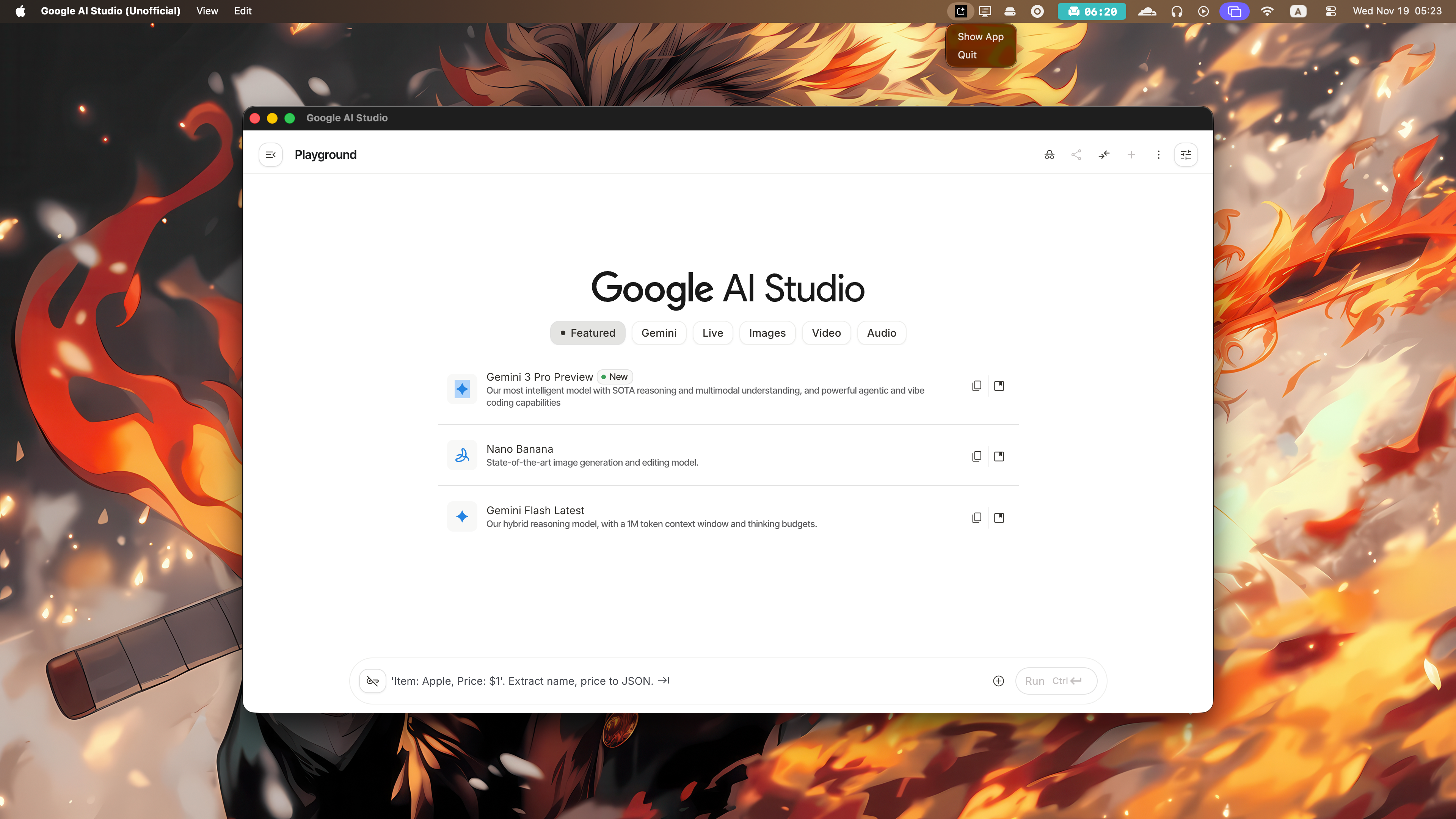
Task: Switch to the Images filter tab
Action: coord(767,333)
